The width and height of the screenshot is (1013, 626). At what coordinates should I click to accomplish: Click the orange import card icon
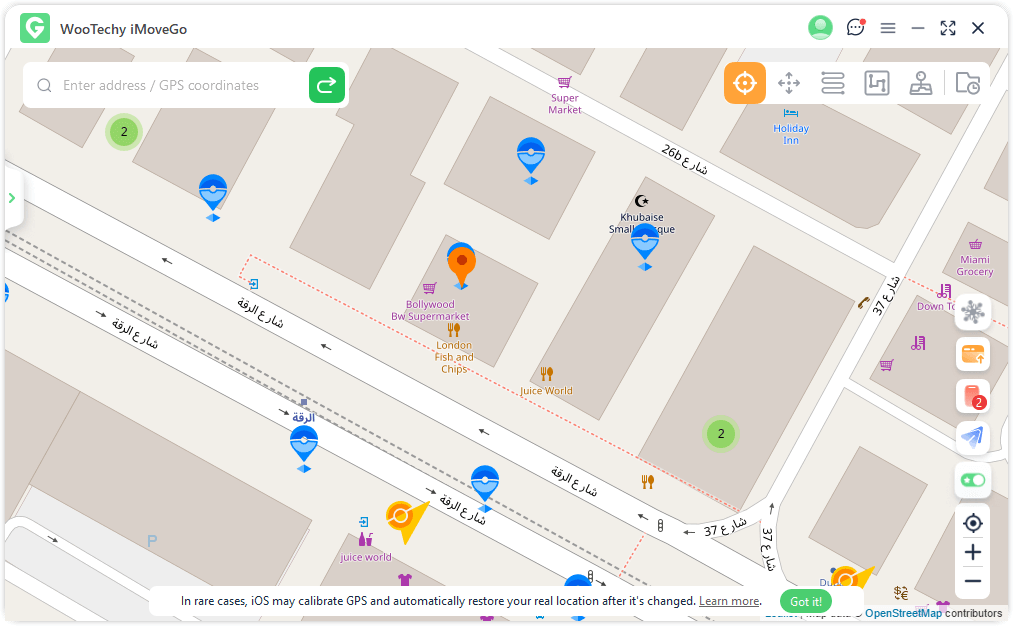point(972,354)
